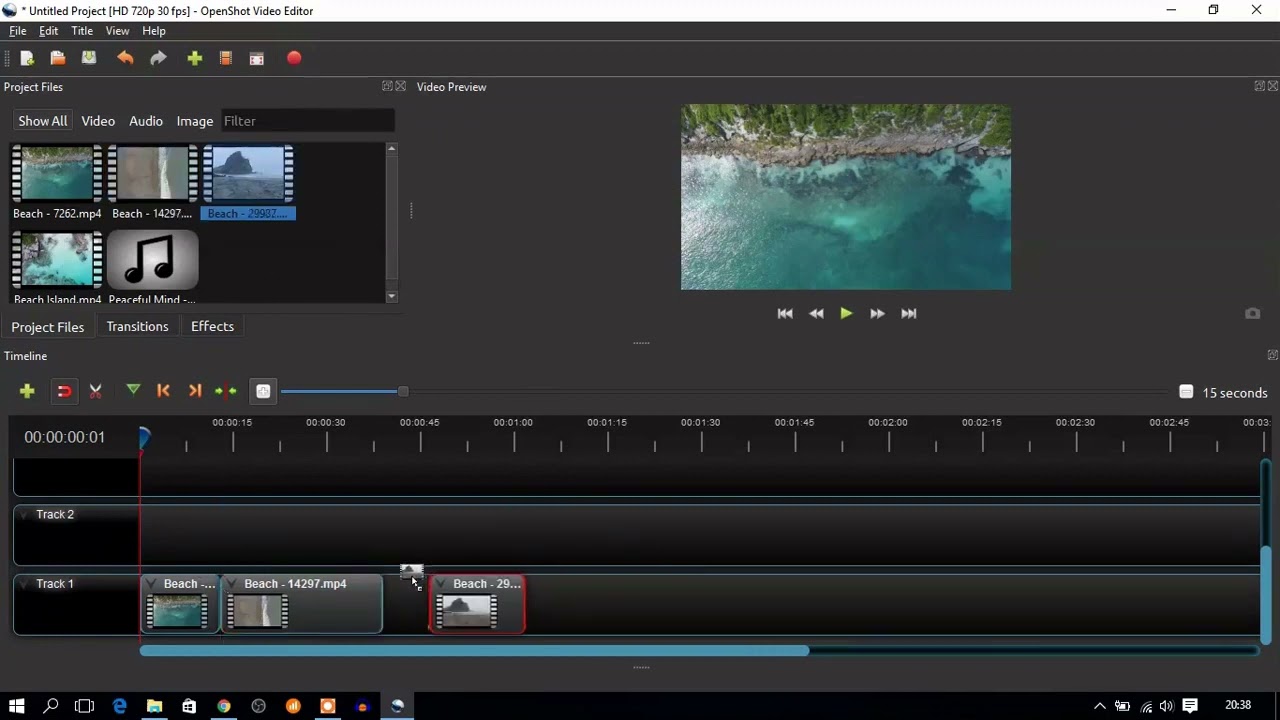Image resolution: width=1280 pixels, height=720 pixels.
Task: Export video with the red circle button
Action: 294,59
